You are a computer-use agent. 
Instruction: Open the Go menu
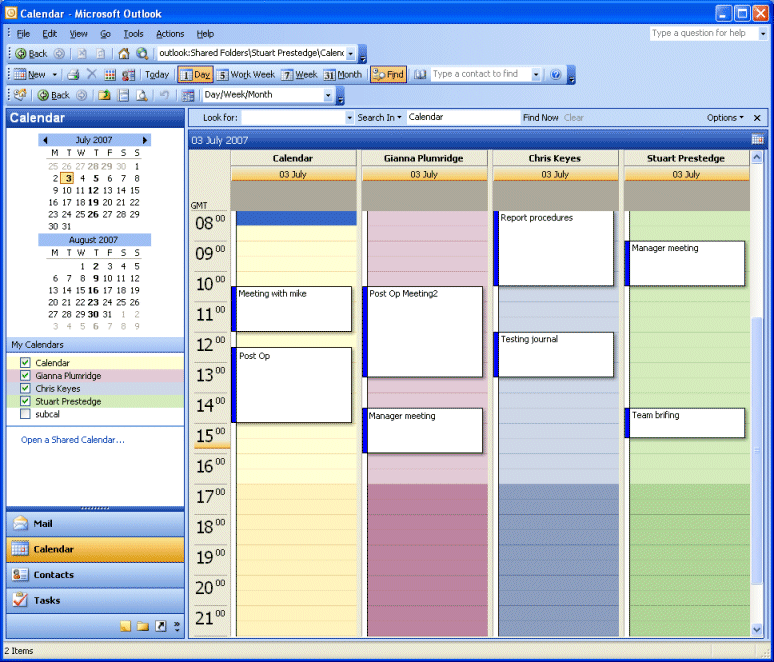(x=105, y=34)
